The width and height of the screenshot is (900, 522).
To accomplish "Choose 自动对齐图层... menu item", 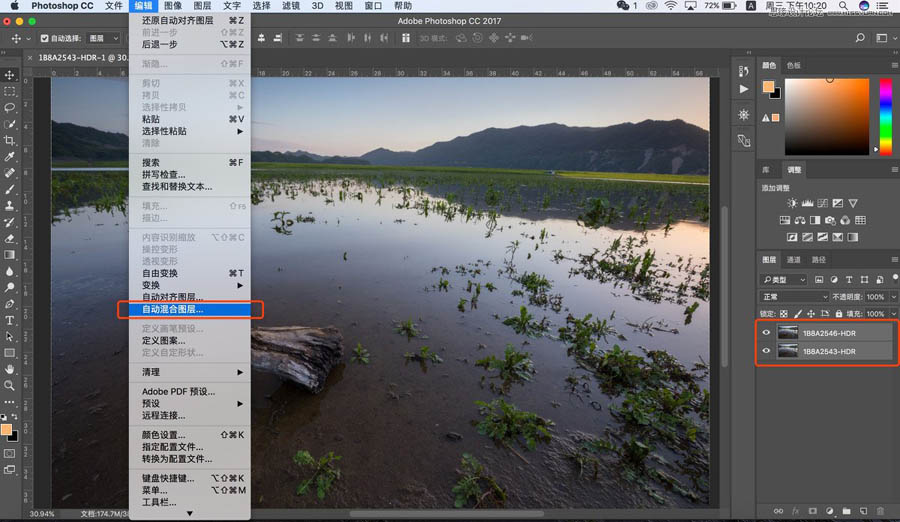I will point(189,297).
